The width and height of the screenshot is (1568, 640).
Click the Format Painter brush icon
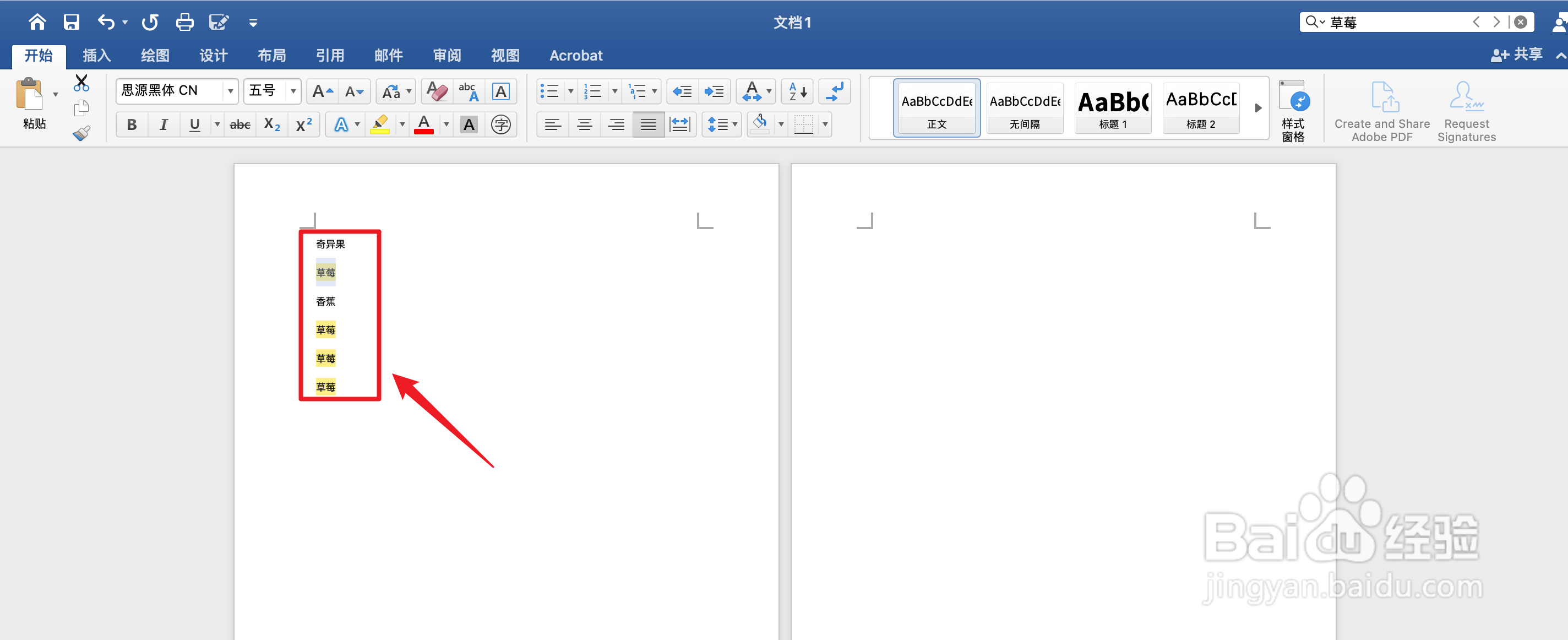pos(81,133)
